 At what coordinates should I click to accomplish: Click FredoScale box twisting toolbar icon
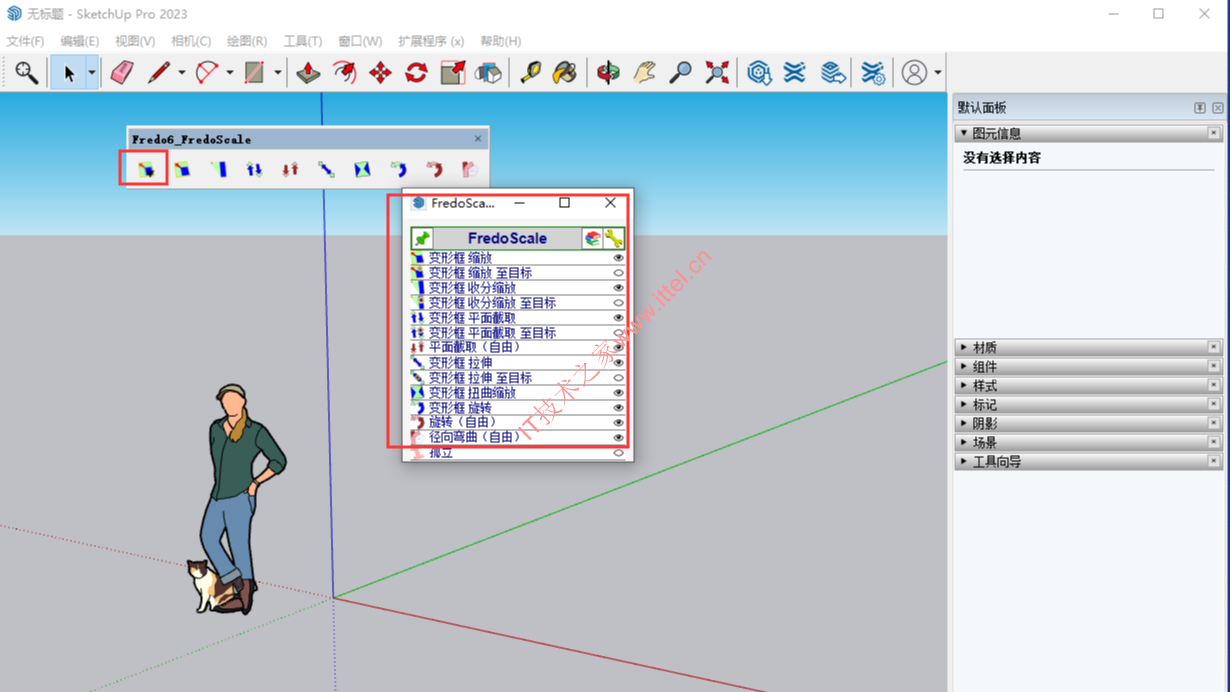[362, 170]
